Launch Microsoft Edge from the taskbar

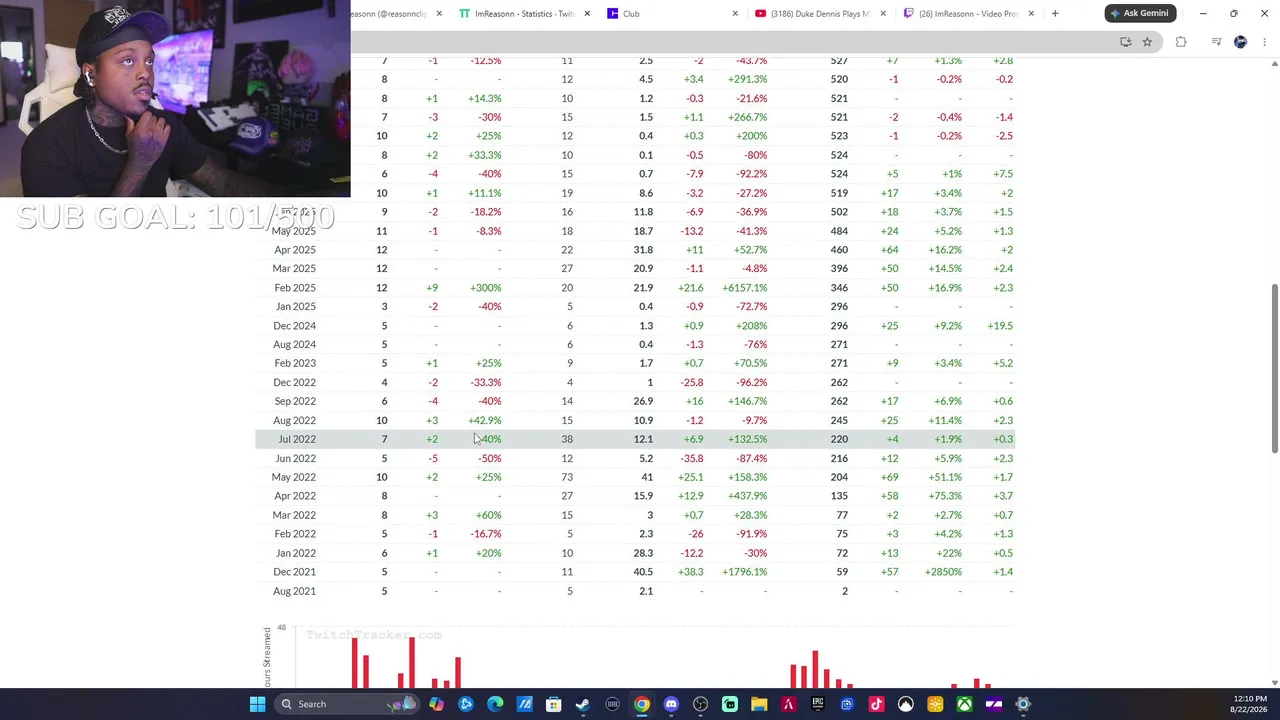[x=495, y=704]
